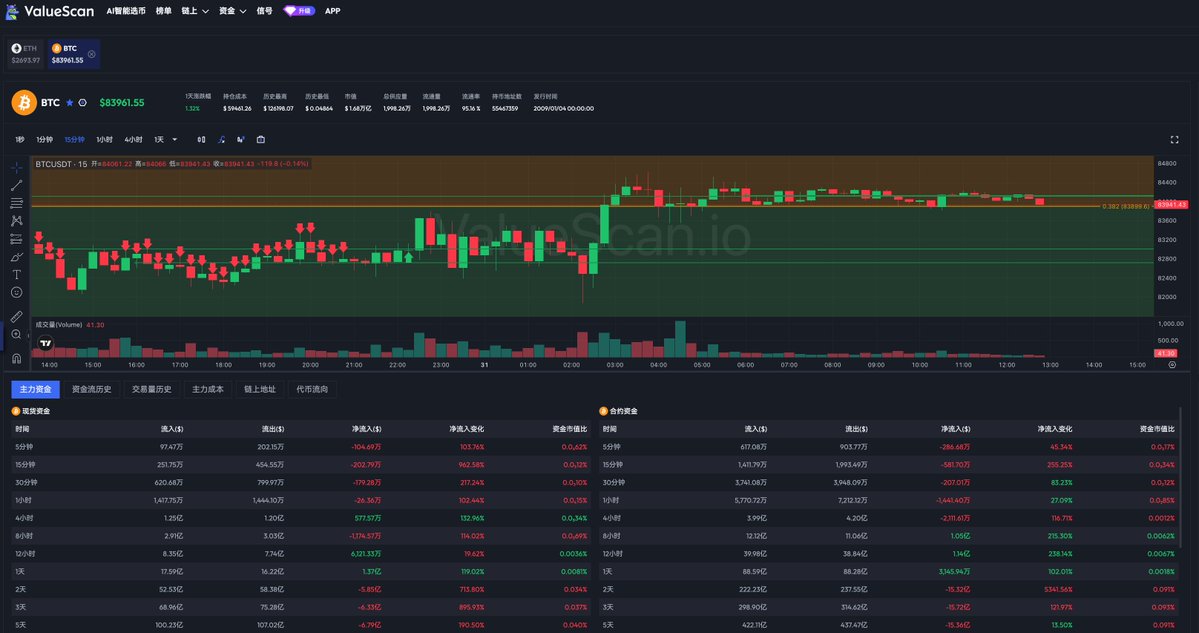The width and height of the screenshot is (1199, 633).
Task: Click the green BTC price $83961.55
Action: (122, 102)
